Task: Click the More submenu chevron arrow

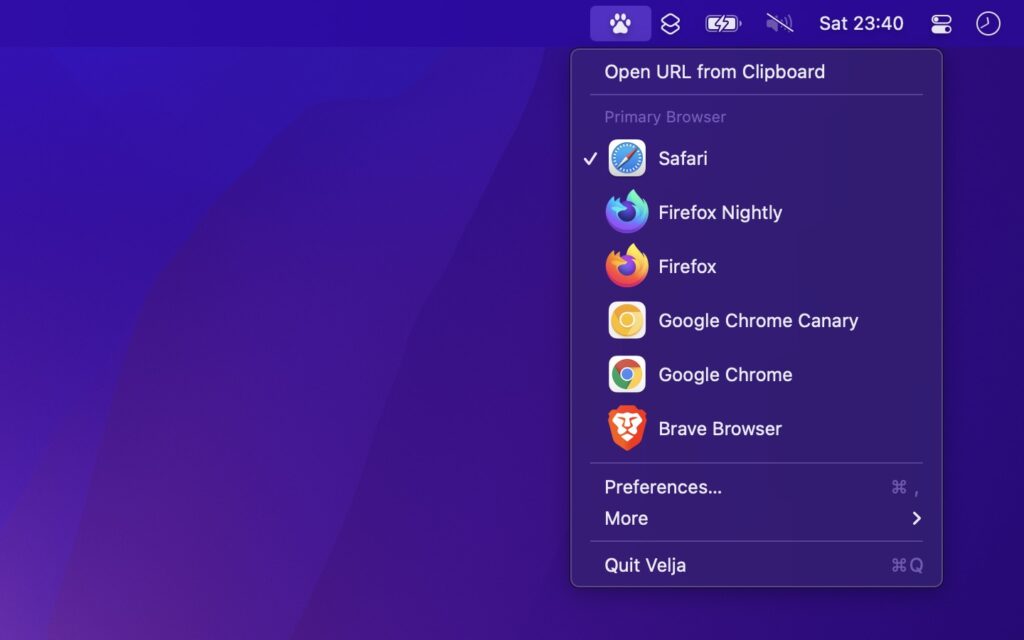Action: click(916, 519)
